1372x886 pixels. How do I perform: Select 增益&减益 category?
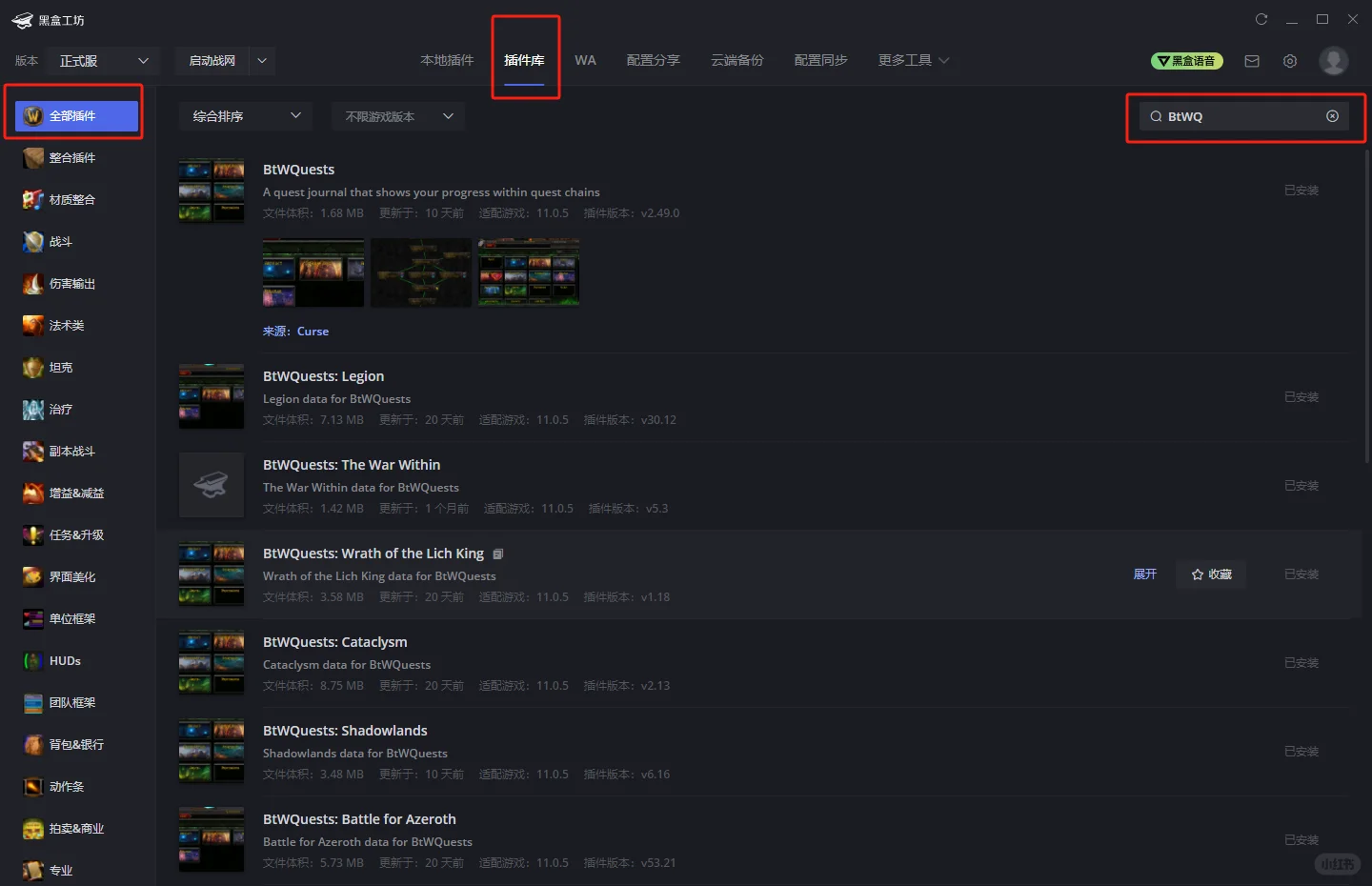(77, 493)
